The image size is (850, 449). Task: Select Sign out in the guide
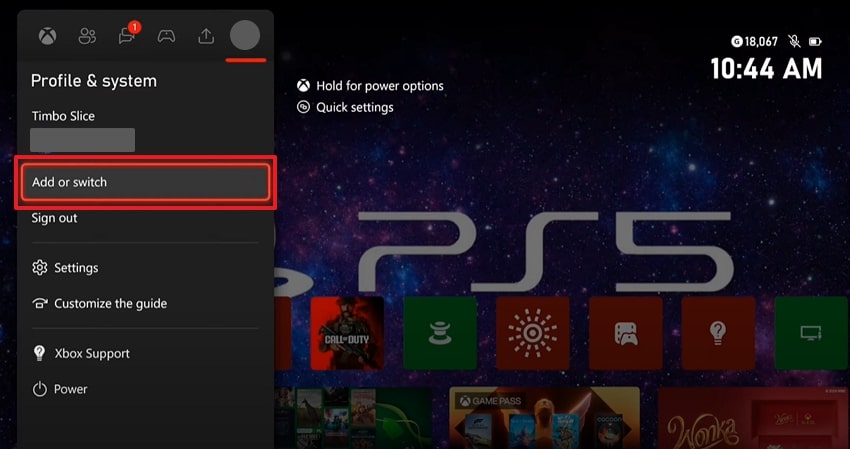54,218
